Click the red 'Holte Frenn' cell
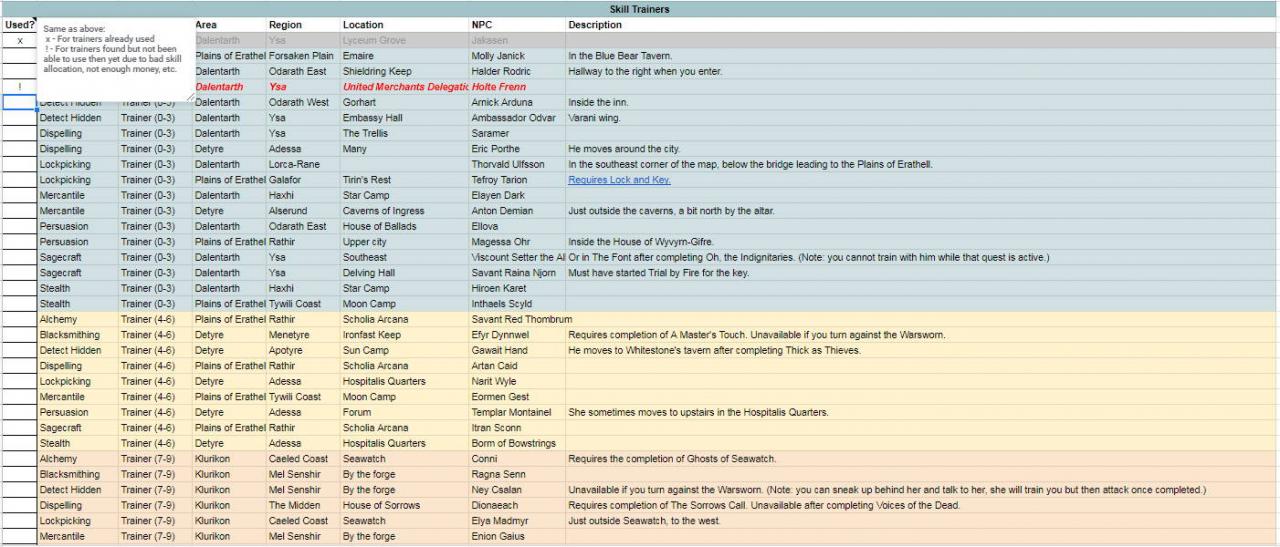Image resolution: width=1280 pixels, height=547 pixels. coord(515,87)
